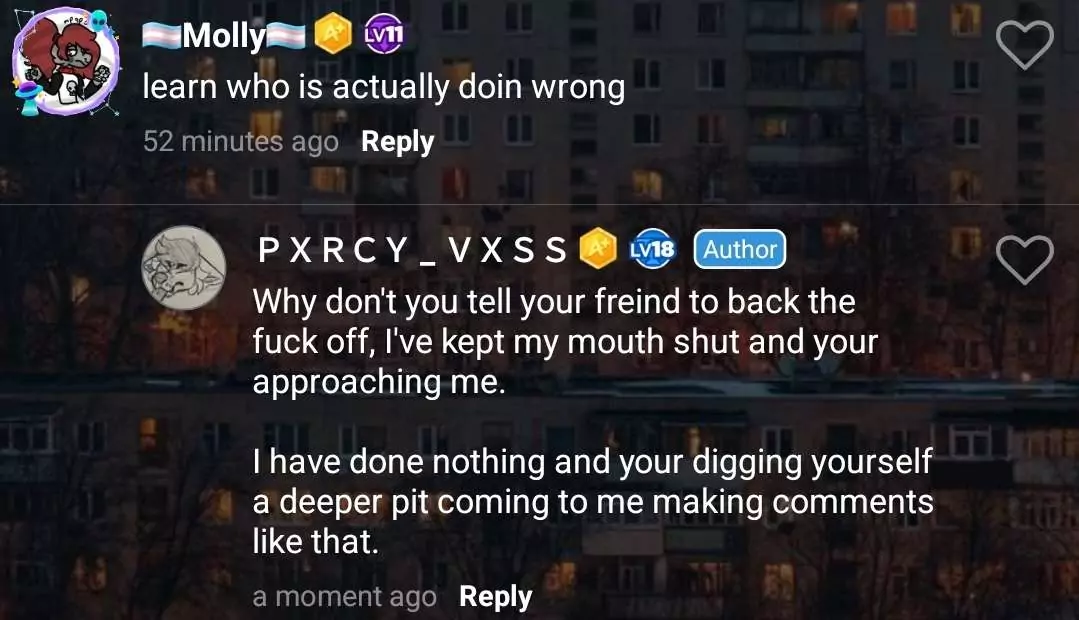Screen dimensions: 1079x620
Task: Tap the P X R C Y _ V X S S username
Action: (412, 250)
